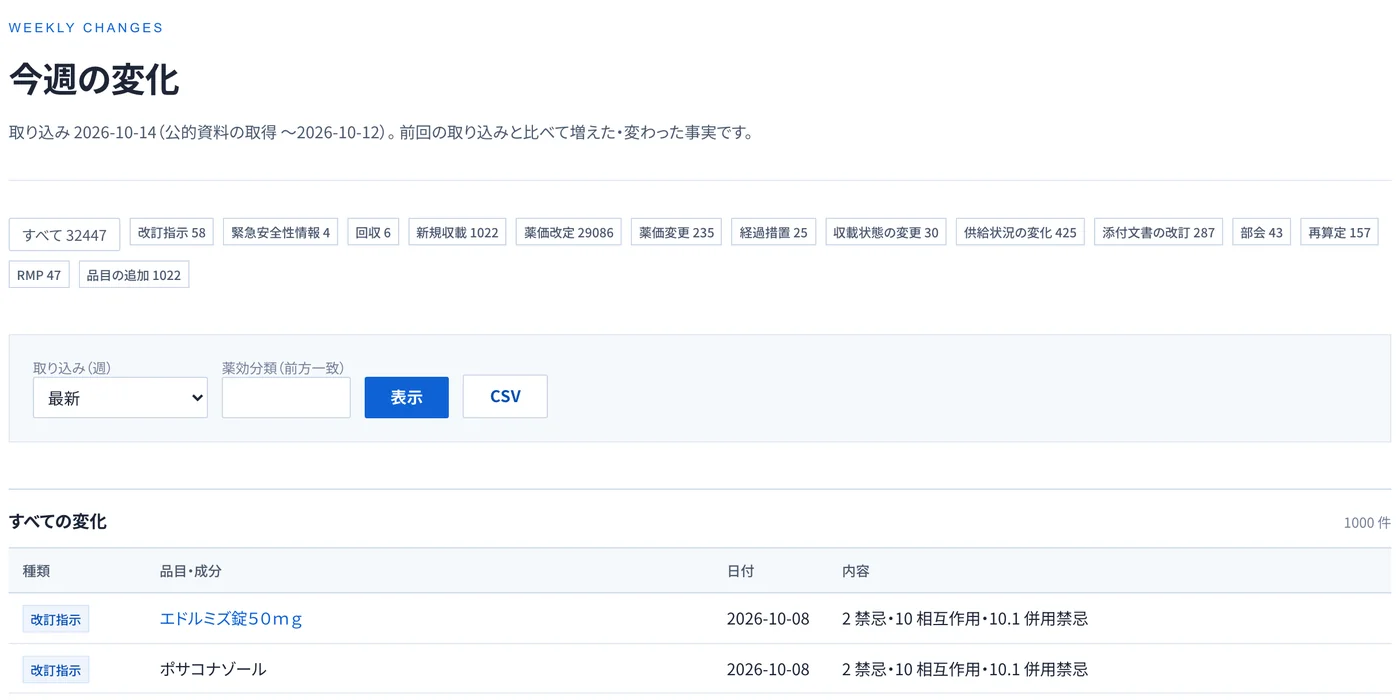Click the 1000 件 count label
This screenshot has width=1400, height=700.
click(1367, 523)
